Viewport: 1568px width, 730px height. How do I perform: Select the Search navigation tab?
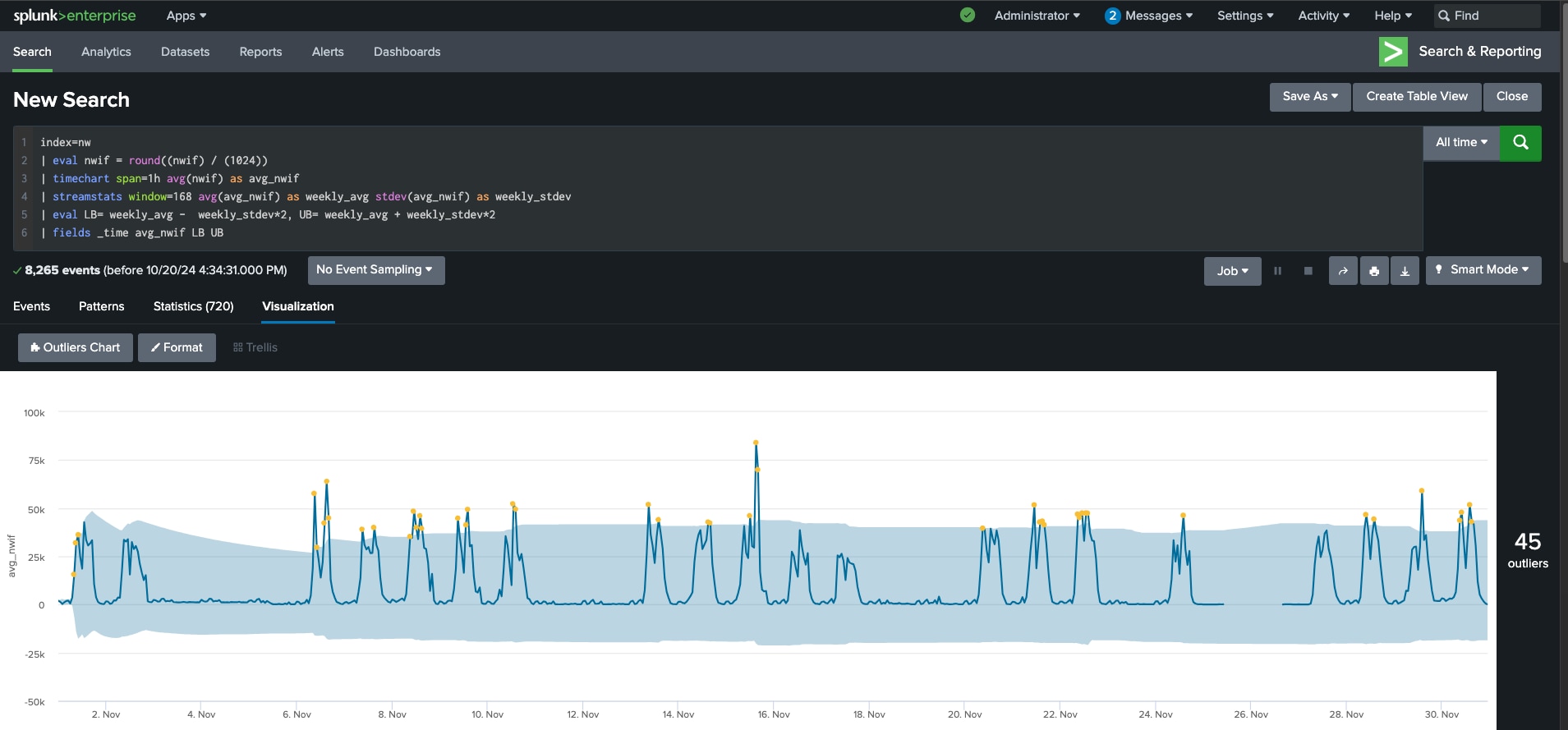32,52
